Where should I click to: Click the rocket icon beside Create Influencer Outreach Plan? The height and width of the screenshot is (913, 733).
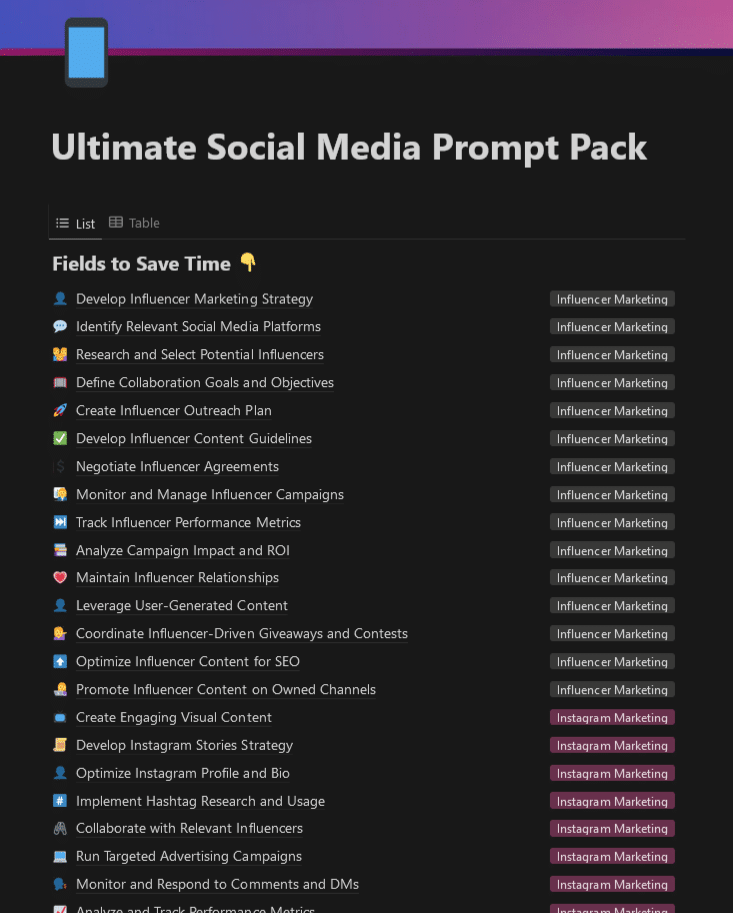tap(60, 411)
